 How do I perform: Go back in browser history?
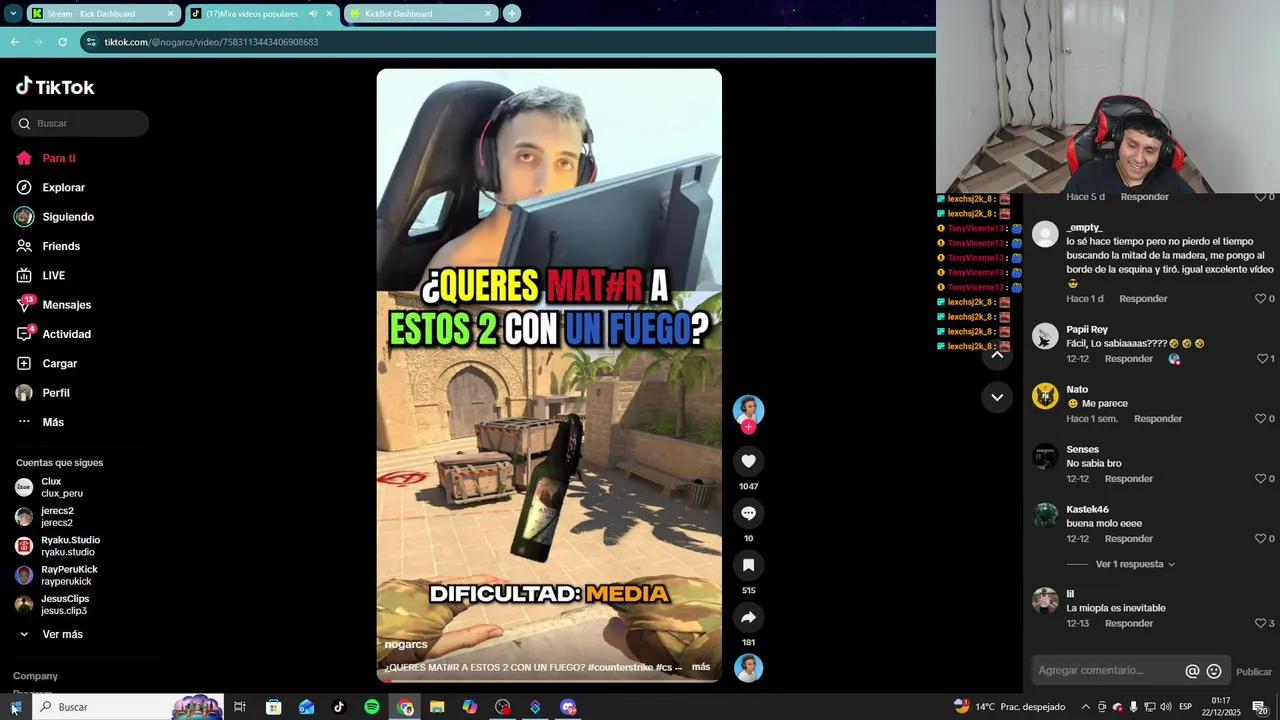[x=14, y=42]
